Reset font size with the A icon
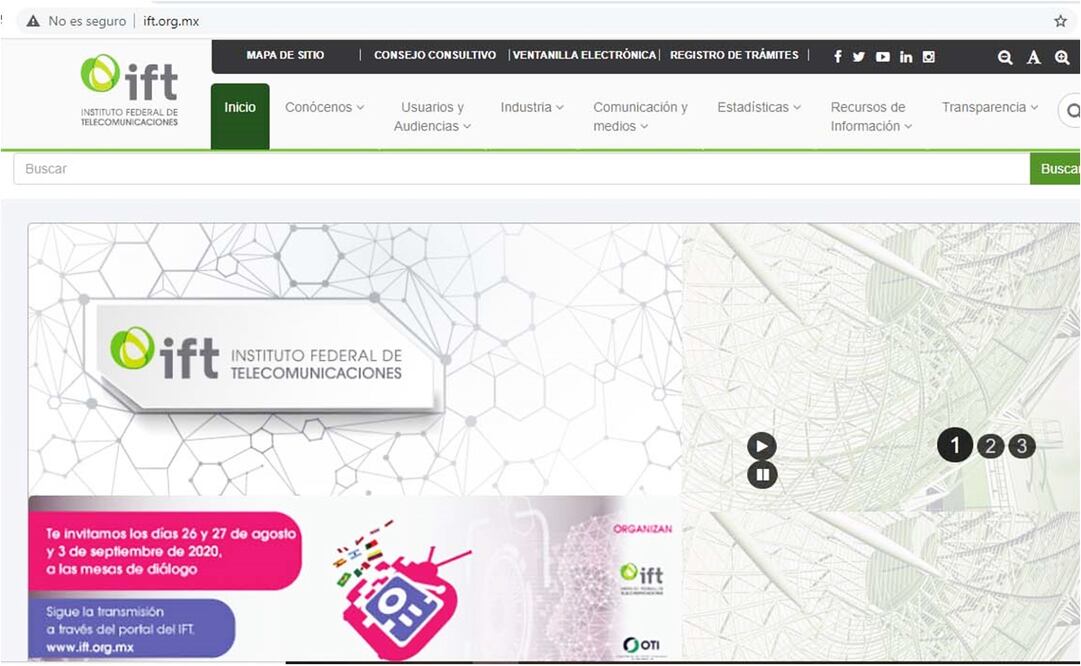 pos(1034,58)
